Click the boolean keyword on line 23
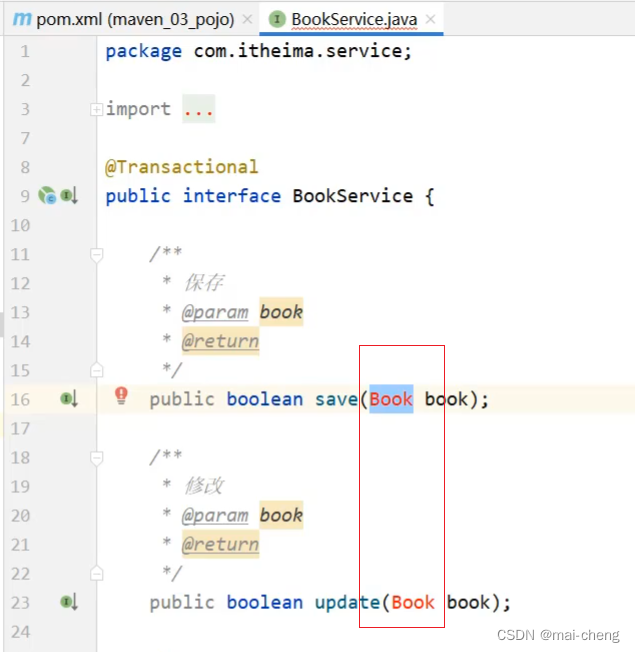The image size is (635, 652). (264, 603)
